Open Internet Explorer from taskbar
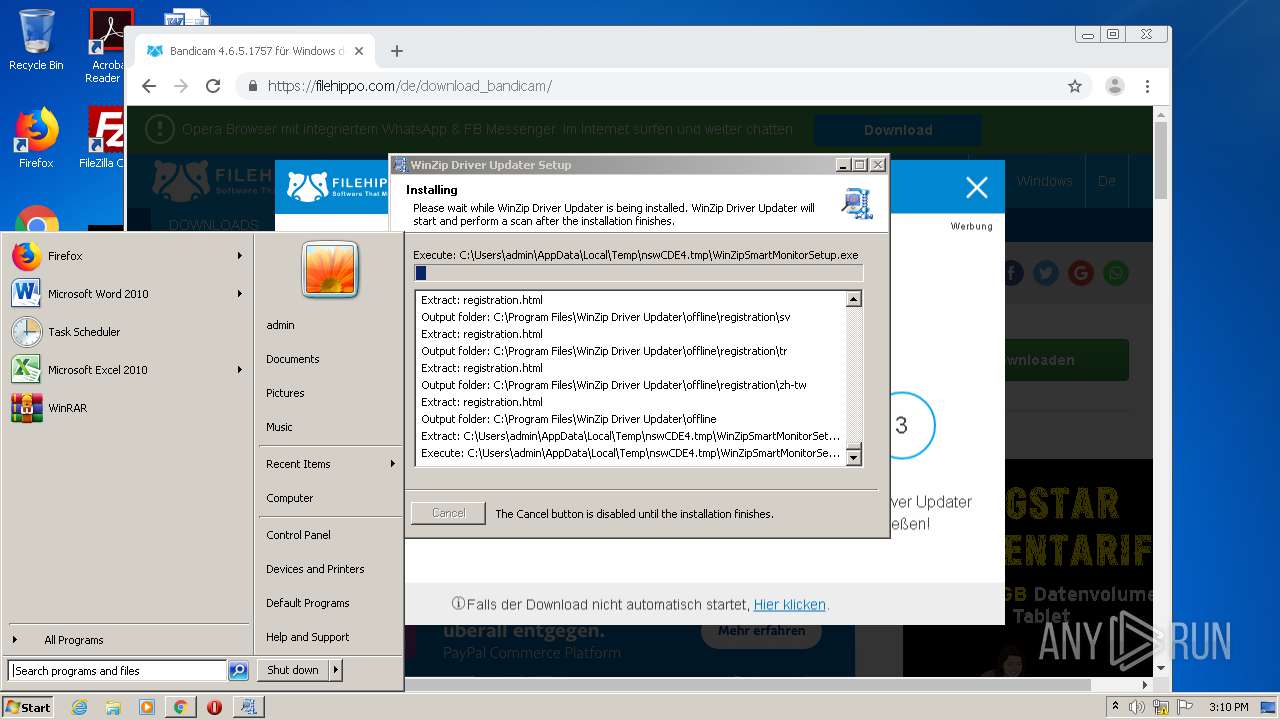 pyautogui.click(x=79, y=707)
